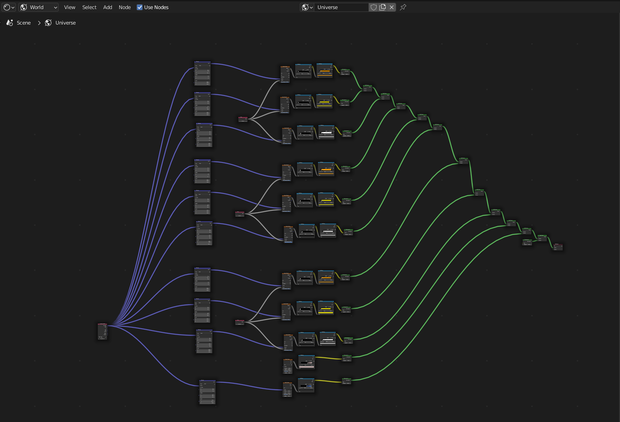Toggle the pin icon in header
This screenshot has height=422, width=620.
coord(403,7)
